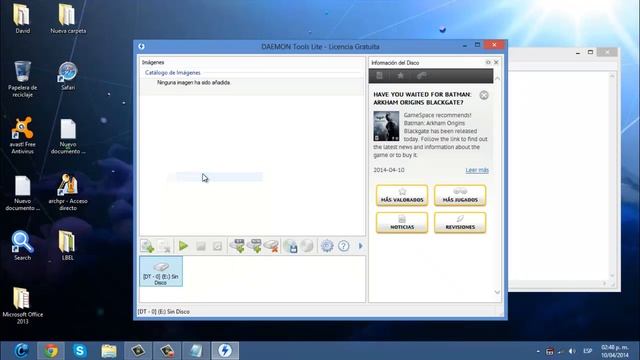Select the LBEL folder on desktop

[68, 246]
